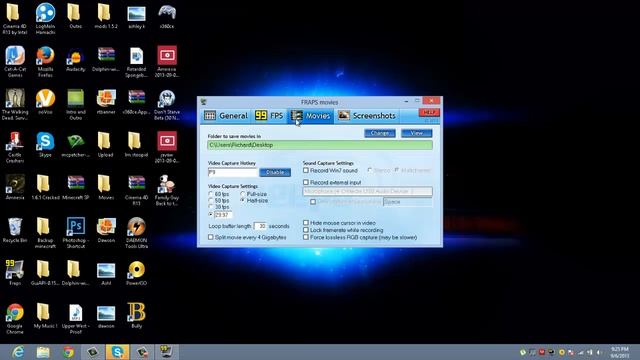The height and width of the screenshot is (360, 640).
Task: Choose the Half-size capture option
Action: [x=243, y=201]
